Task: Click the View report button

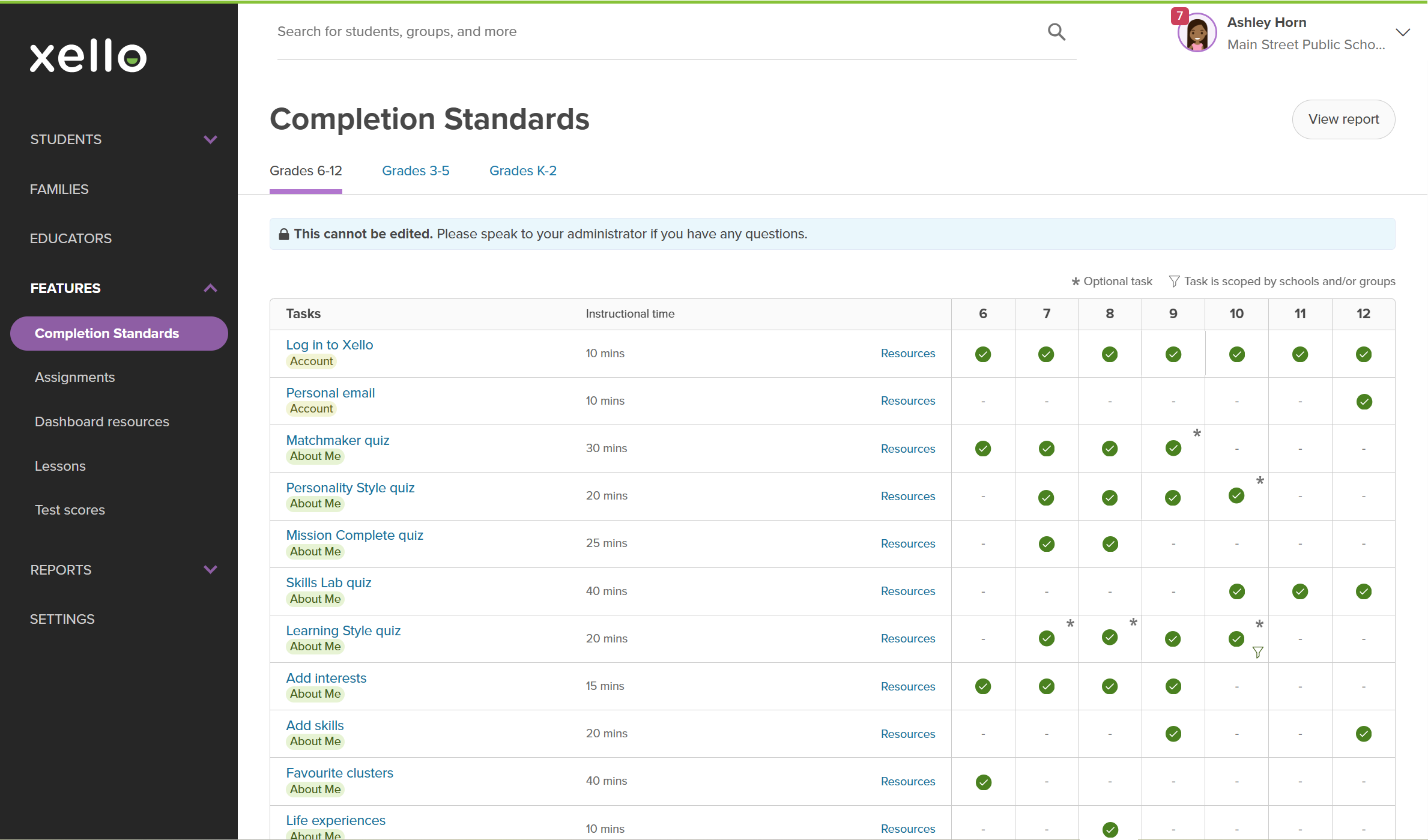Action: click(x=1343, y=119)
